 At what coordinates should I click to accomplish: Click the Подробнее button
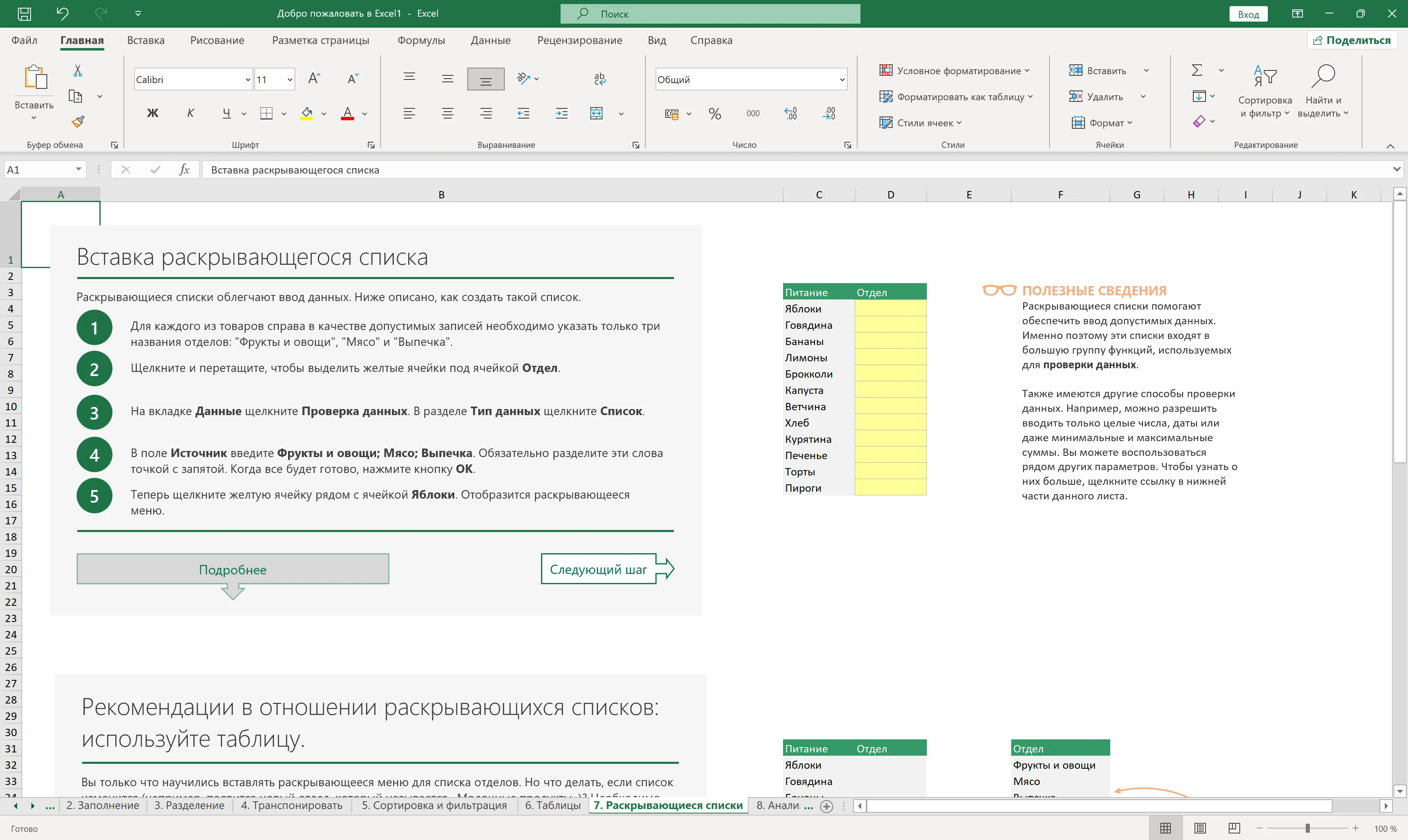tap(233, 570)
